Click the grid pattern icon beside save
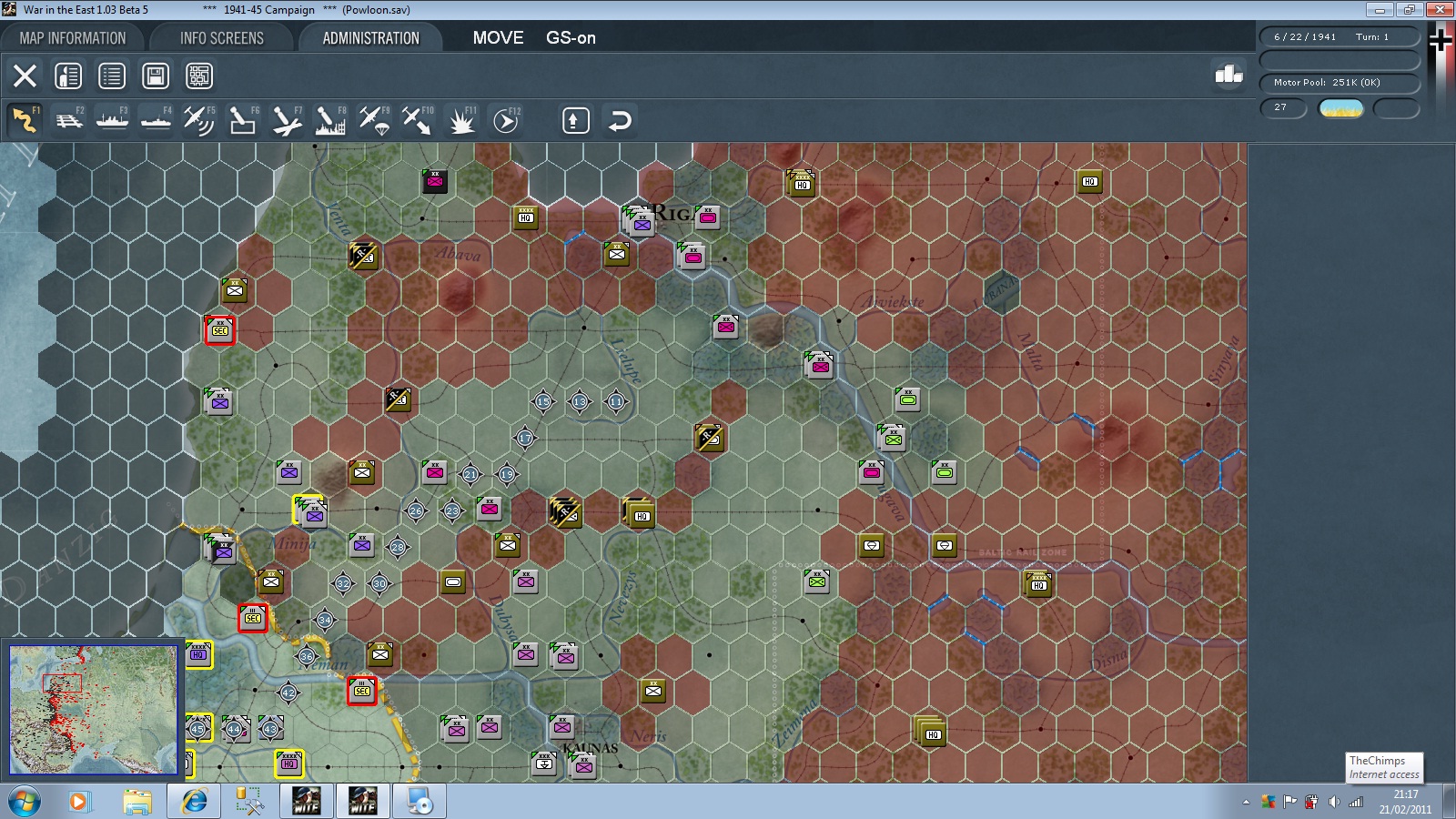 pos(199,76)
